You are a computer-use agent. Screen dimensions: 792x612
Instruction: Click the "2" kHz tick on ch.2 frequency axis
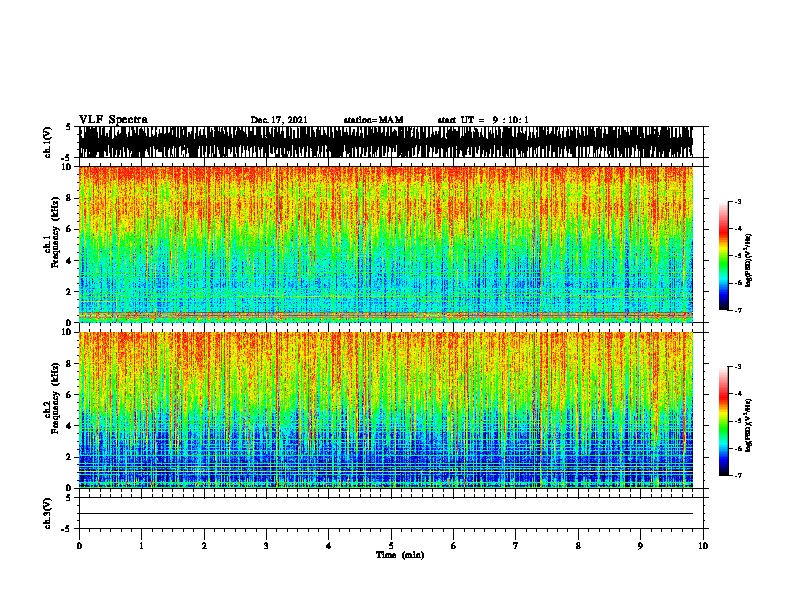tap(70, 457)
